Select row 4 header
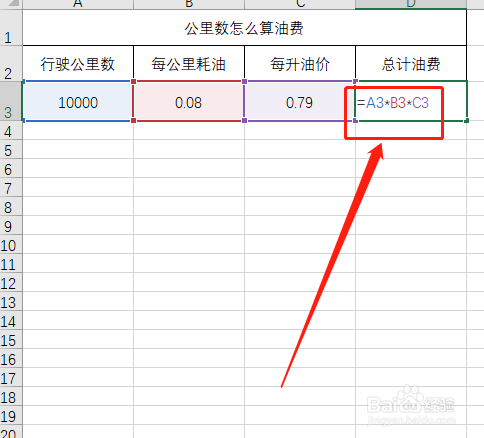The width and height of the screenshot is (484, 438). click(11, 130)
